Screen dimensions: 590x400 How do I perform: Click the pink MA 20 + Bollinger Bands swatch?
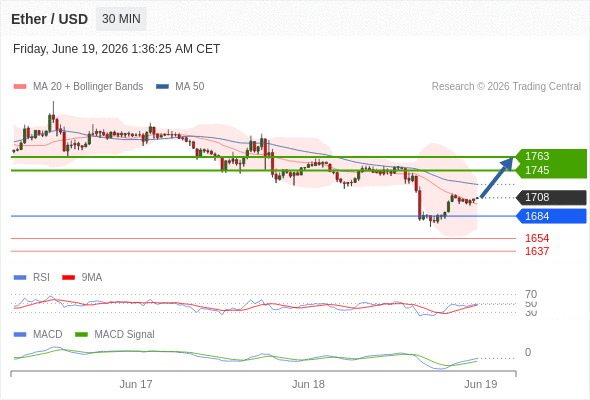[x=20, y=87]
